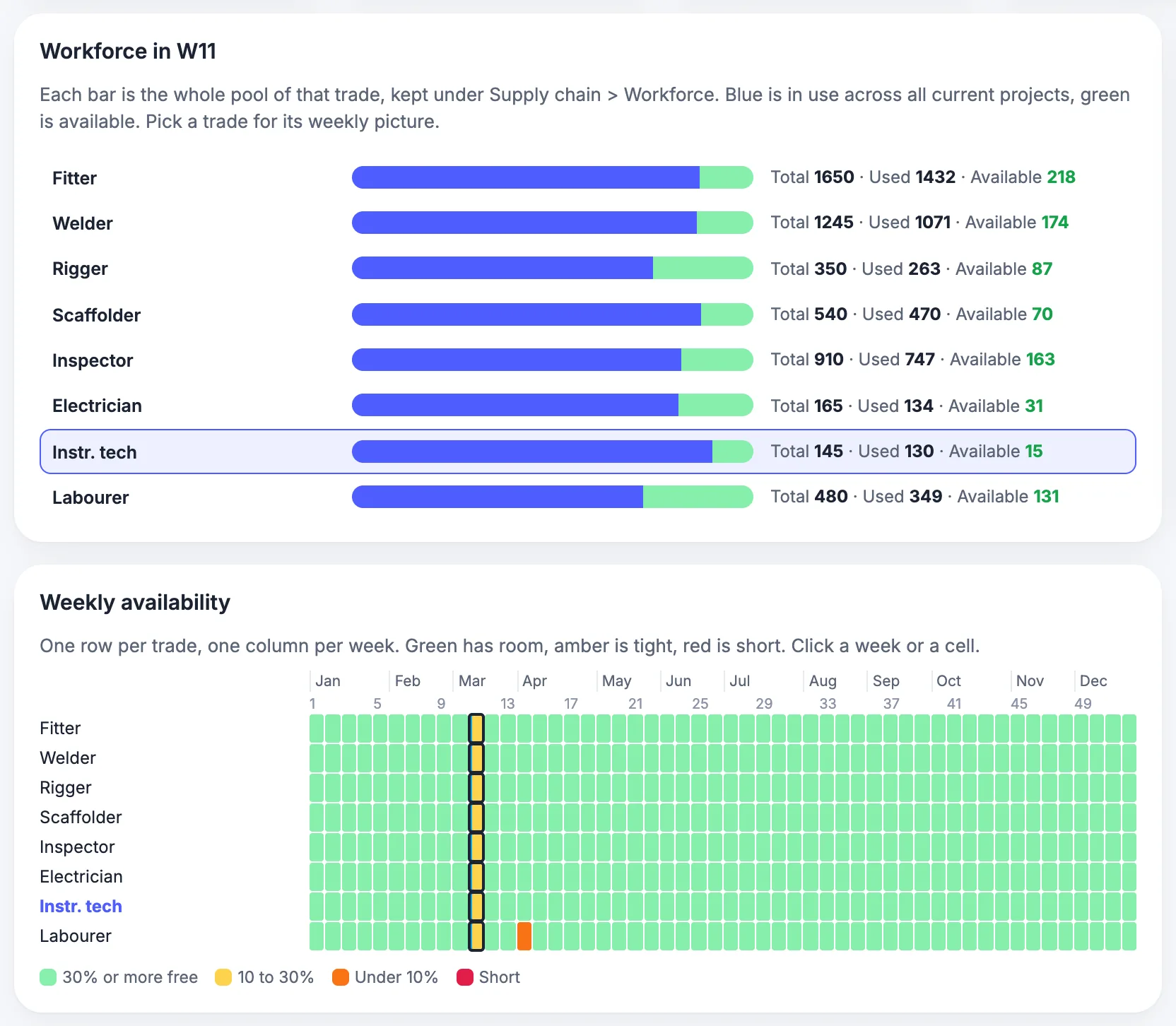Click the orange 'Under 10%' legend swatch
1176x1026 pixels.
point(341,977)
